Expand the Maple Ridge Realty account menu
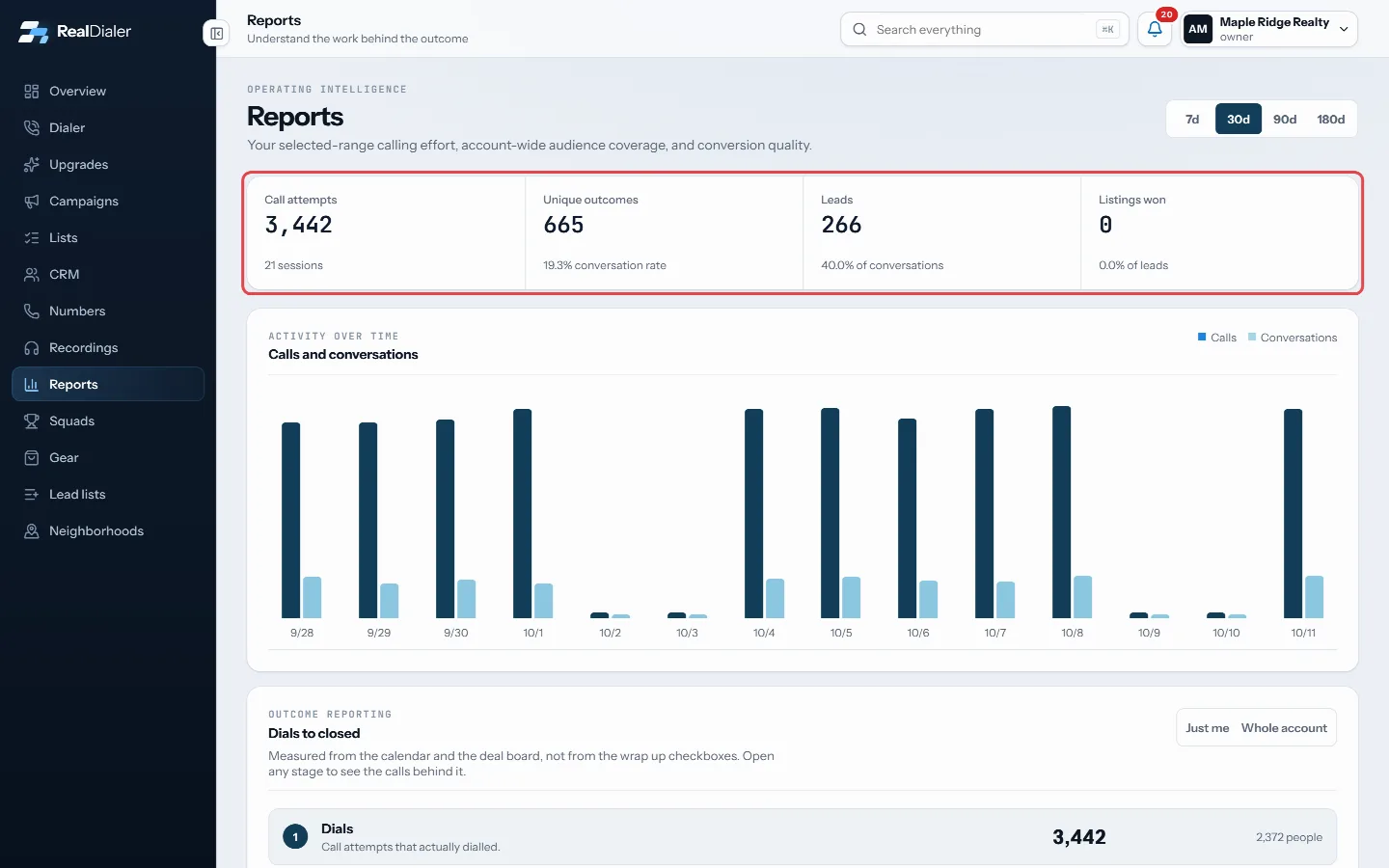This screenshot has height=868, width=1389. pyautogui.click(x=1269, y=29)
